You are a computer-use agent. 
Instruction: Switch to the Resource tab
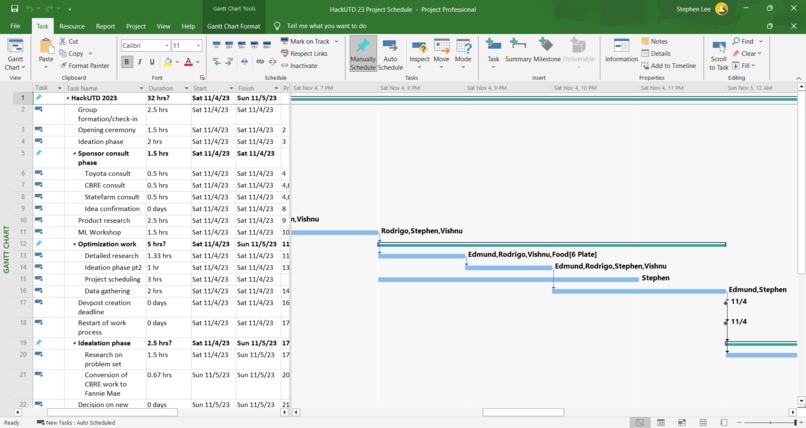(72, 26)
